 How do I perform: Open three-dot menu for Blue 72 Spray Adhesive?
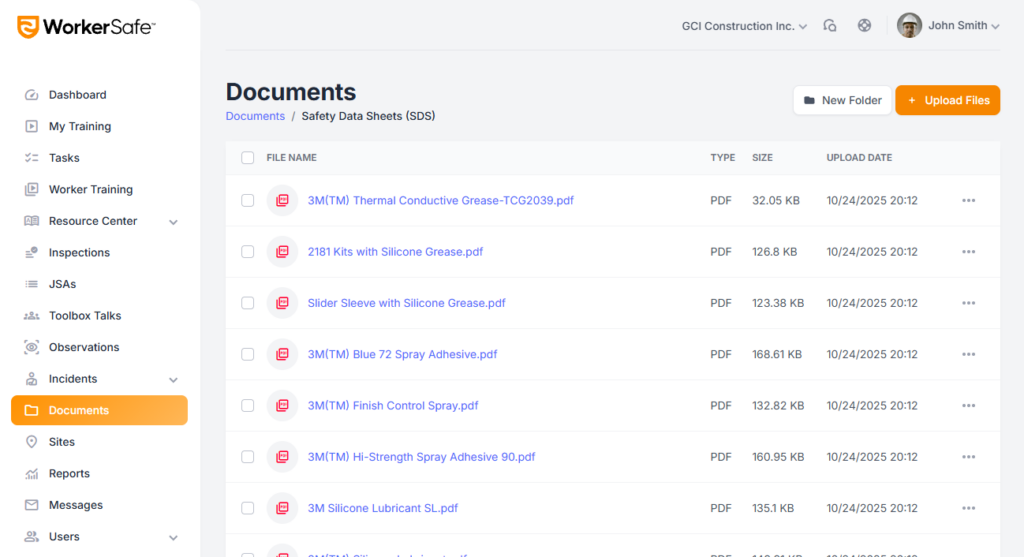coord(968,354)
